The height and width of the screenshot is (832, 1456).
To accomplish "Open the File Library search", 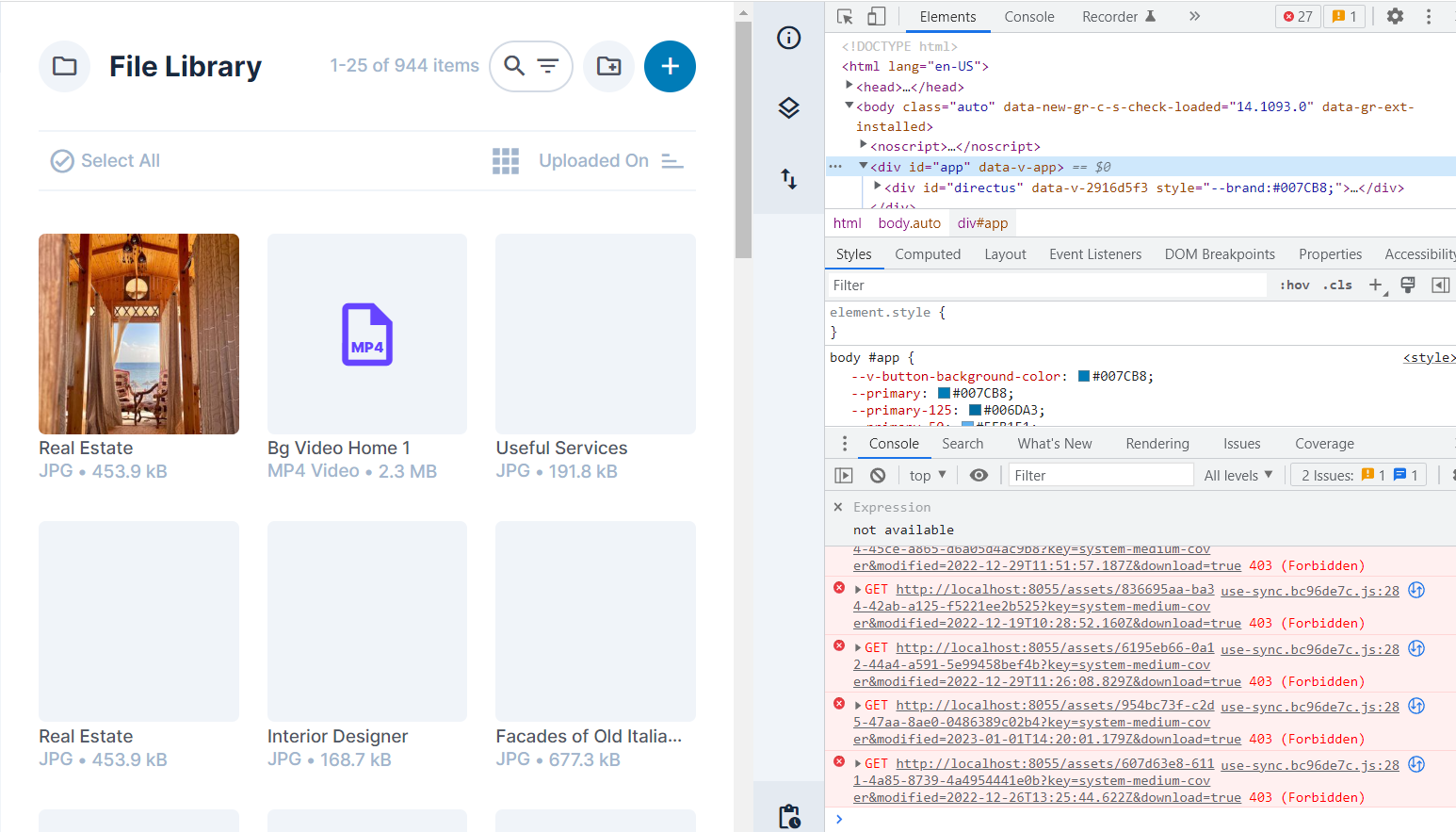I will (513, 66).
